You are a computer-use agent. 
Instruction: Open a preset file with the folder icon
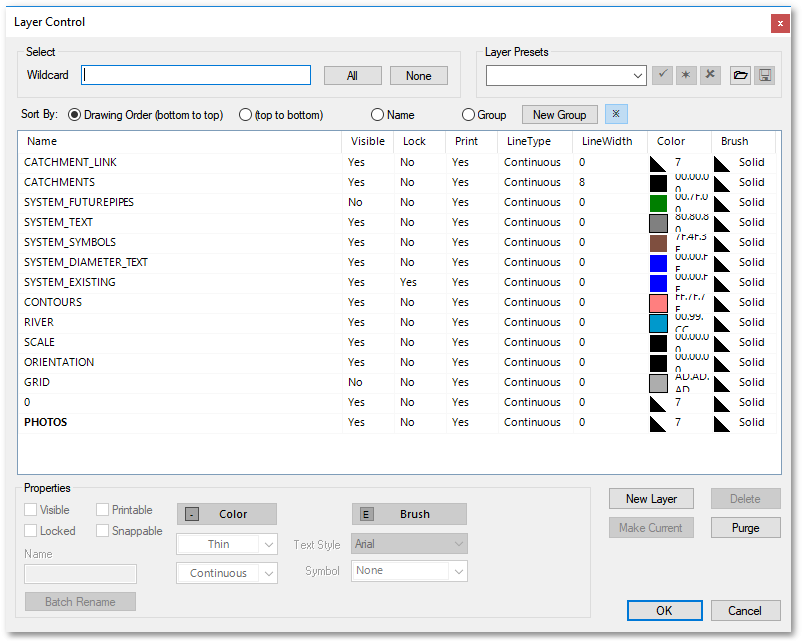coord(741,75)
